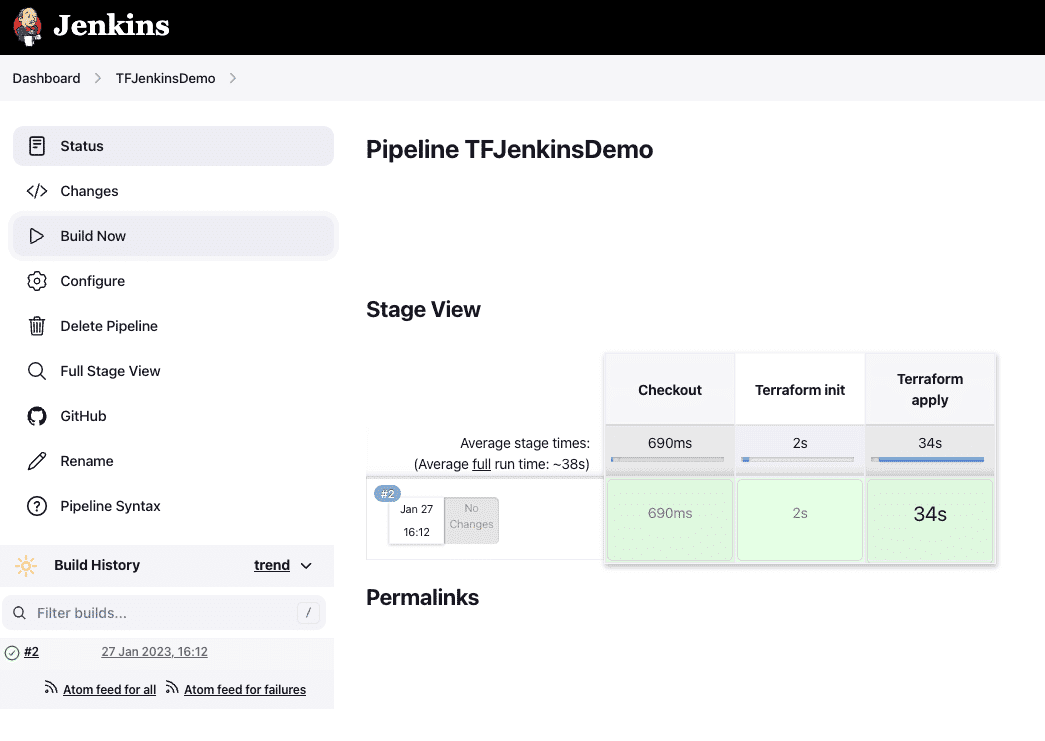Screen dimensions: 1045x741
Task: Open Pipeline Syntax page
Action: (x=173, y=506)
